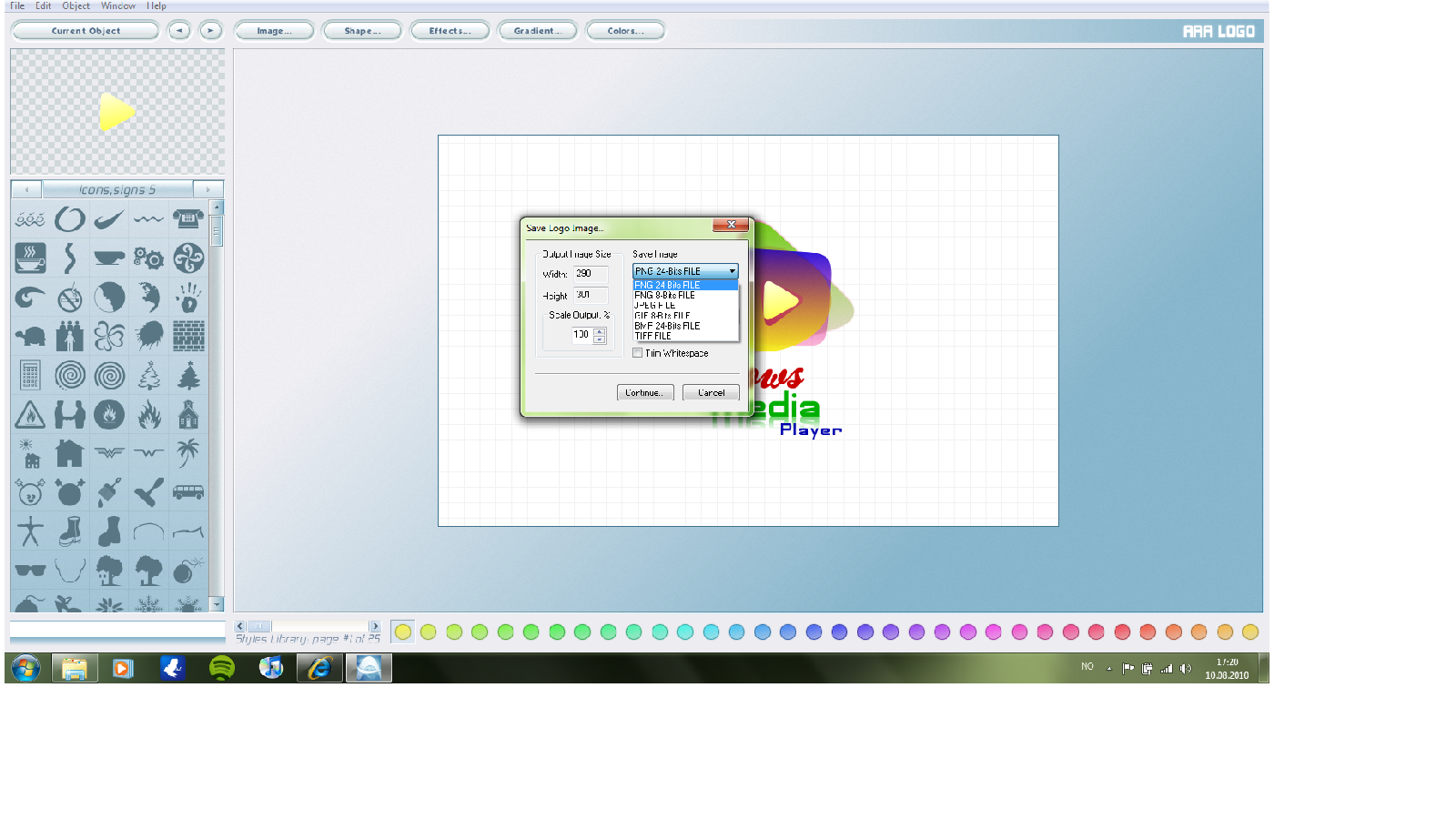Select GIF 8-Bits FILE format

685,316
